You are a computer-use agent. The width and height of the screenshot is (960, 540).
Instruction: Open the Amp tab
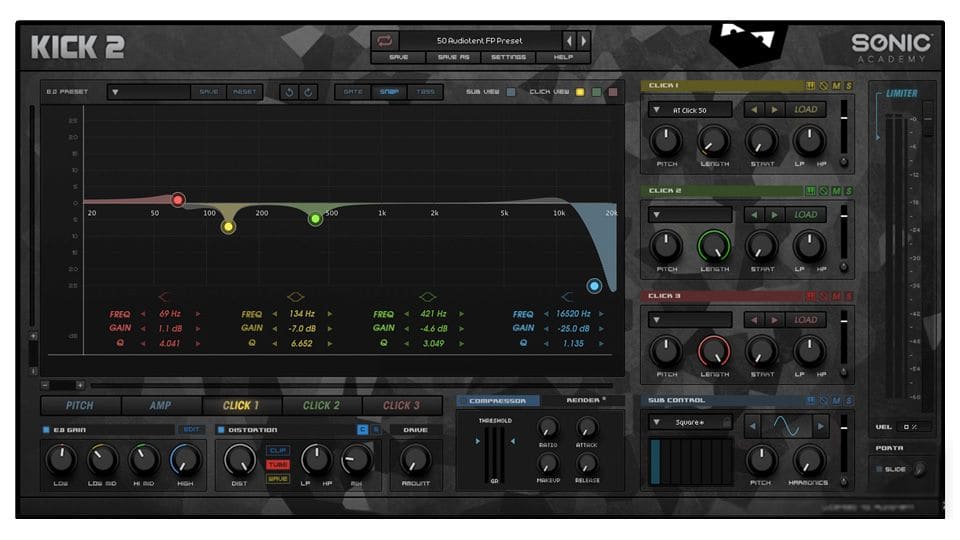[x=160, y=405]
